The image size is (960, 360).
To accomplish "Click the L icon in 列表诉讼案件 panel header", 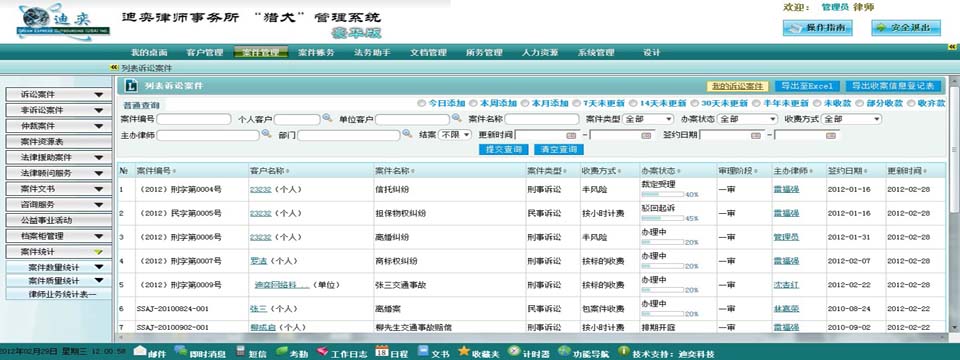I will point(130,86).
